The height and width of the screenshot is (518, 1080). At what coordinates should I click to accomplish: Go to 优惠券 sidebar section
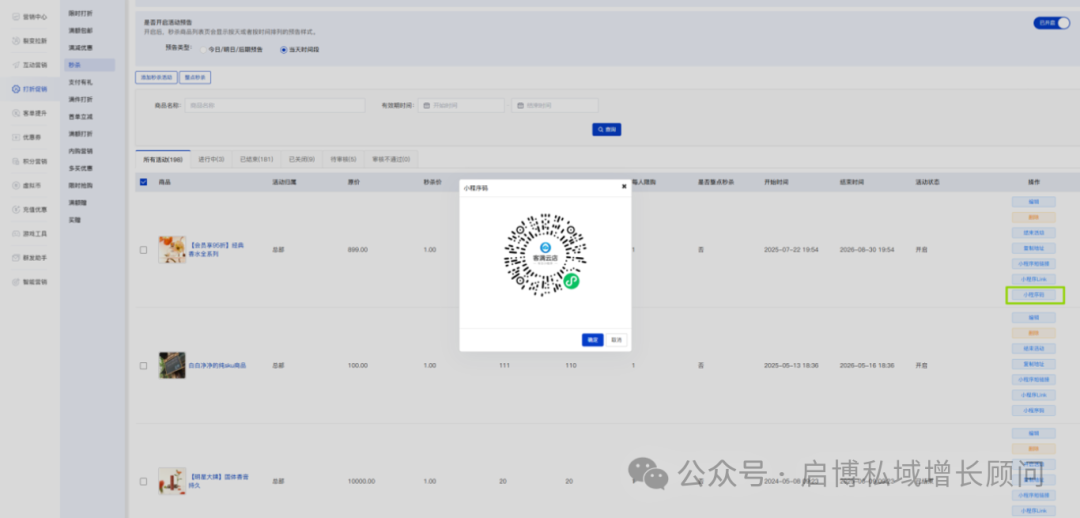pyautogui.click(x=32, y=137)
